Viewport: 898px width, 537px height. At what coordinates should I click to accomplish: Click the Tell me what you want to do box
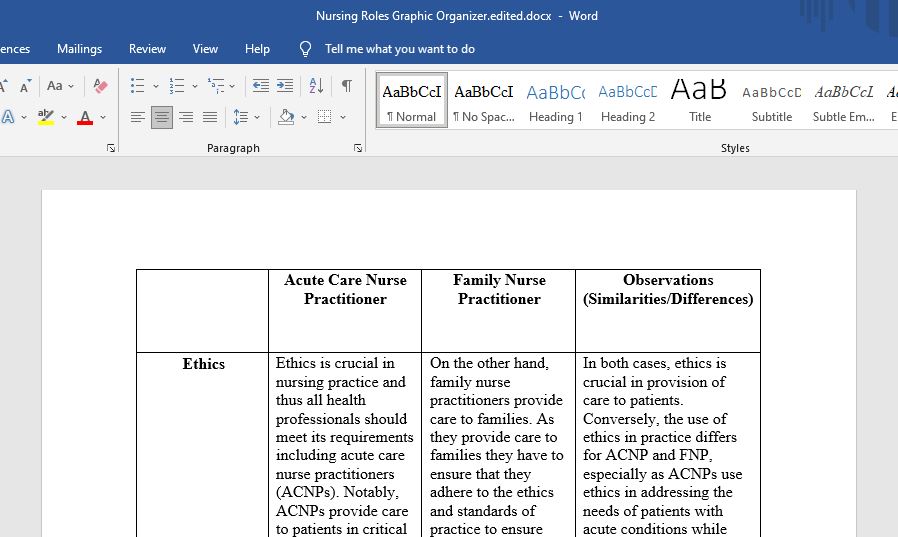tap(400, 49)
